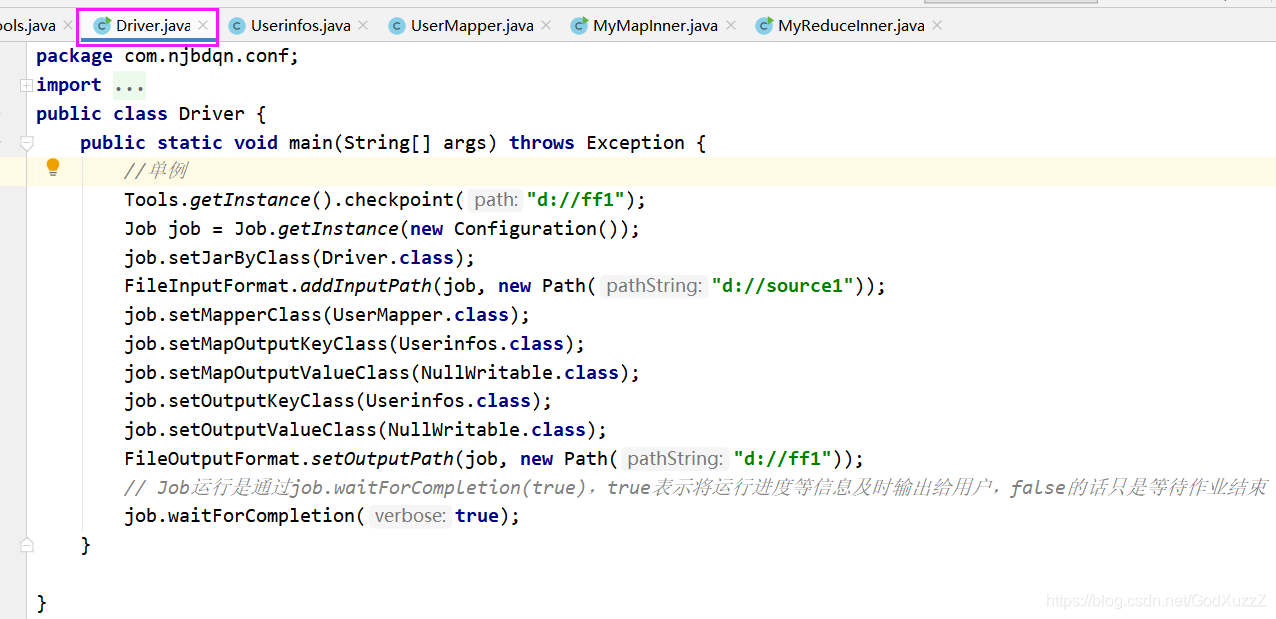Image resolution: width=1276 pixels, height=619 pixels.
Task: Click job.setMapperClass(UserMapper.class) line
Action: pos(327,315)
